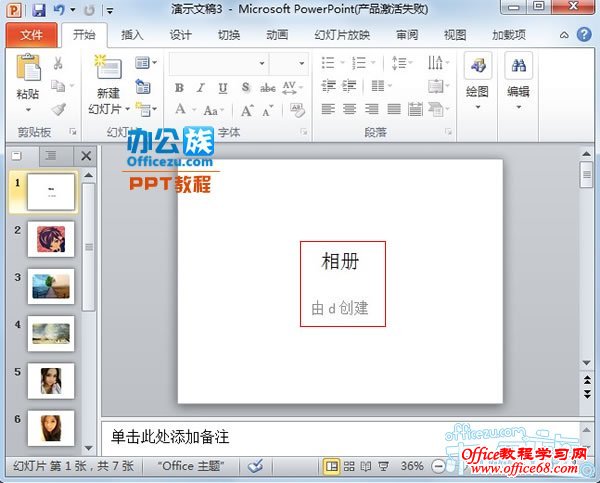Open the font size dropdown
The height and width of the screenshot is (483, 600).
(301, 63)
